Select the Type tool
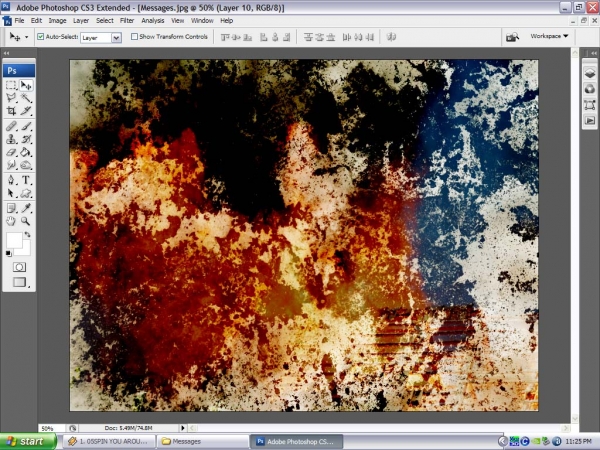Screen dimensions: 600x450 click(x=26, y=180)
